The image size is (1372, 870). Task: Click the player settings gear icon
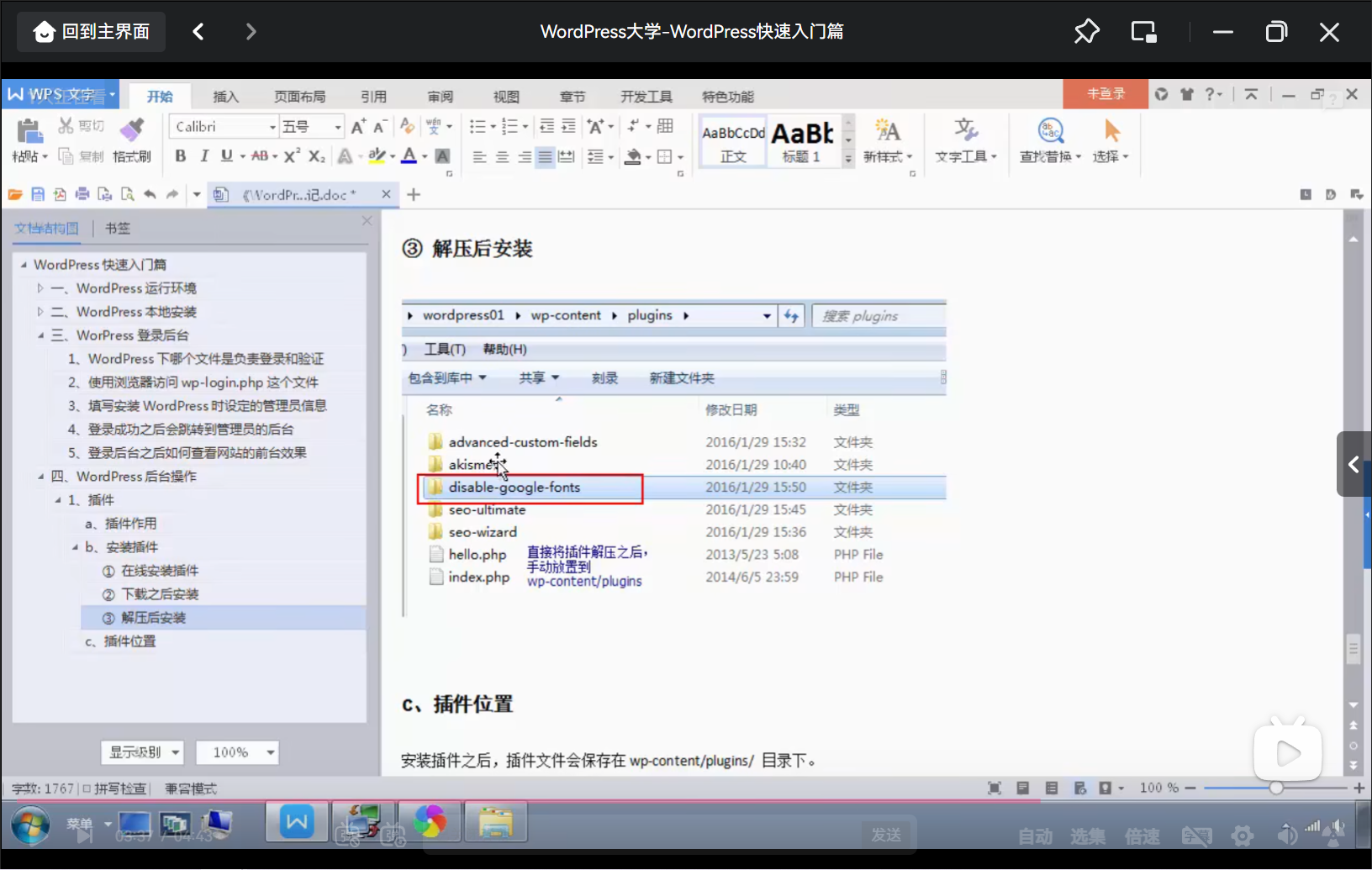pyautogui.click(x=1243, y=836)
